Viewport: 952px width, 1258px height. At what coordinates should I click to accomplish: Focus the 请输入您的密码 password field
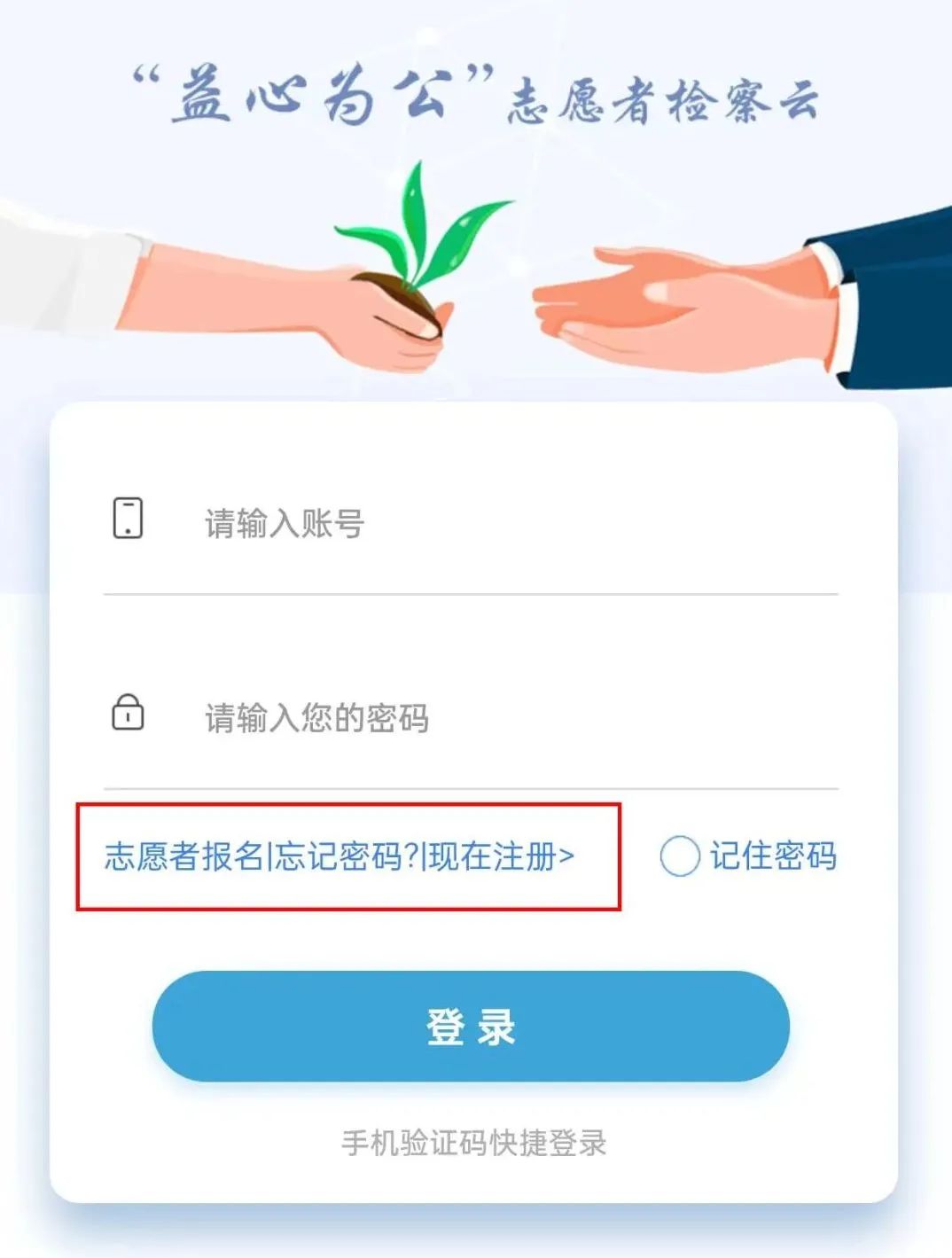point(471,717)
